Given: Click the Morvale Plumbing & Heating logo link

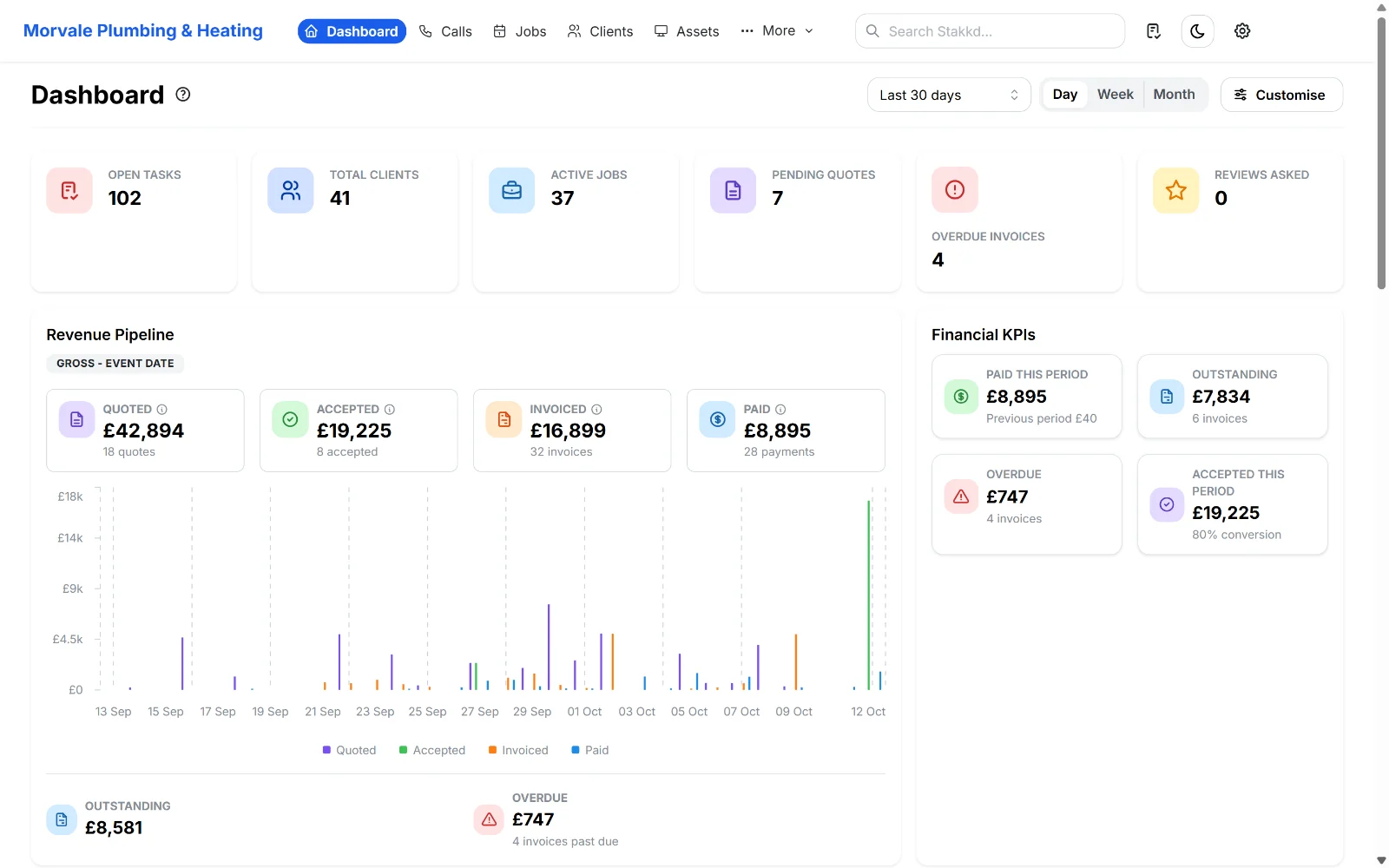Looking at the screenshot, I should pos(143,31).
